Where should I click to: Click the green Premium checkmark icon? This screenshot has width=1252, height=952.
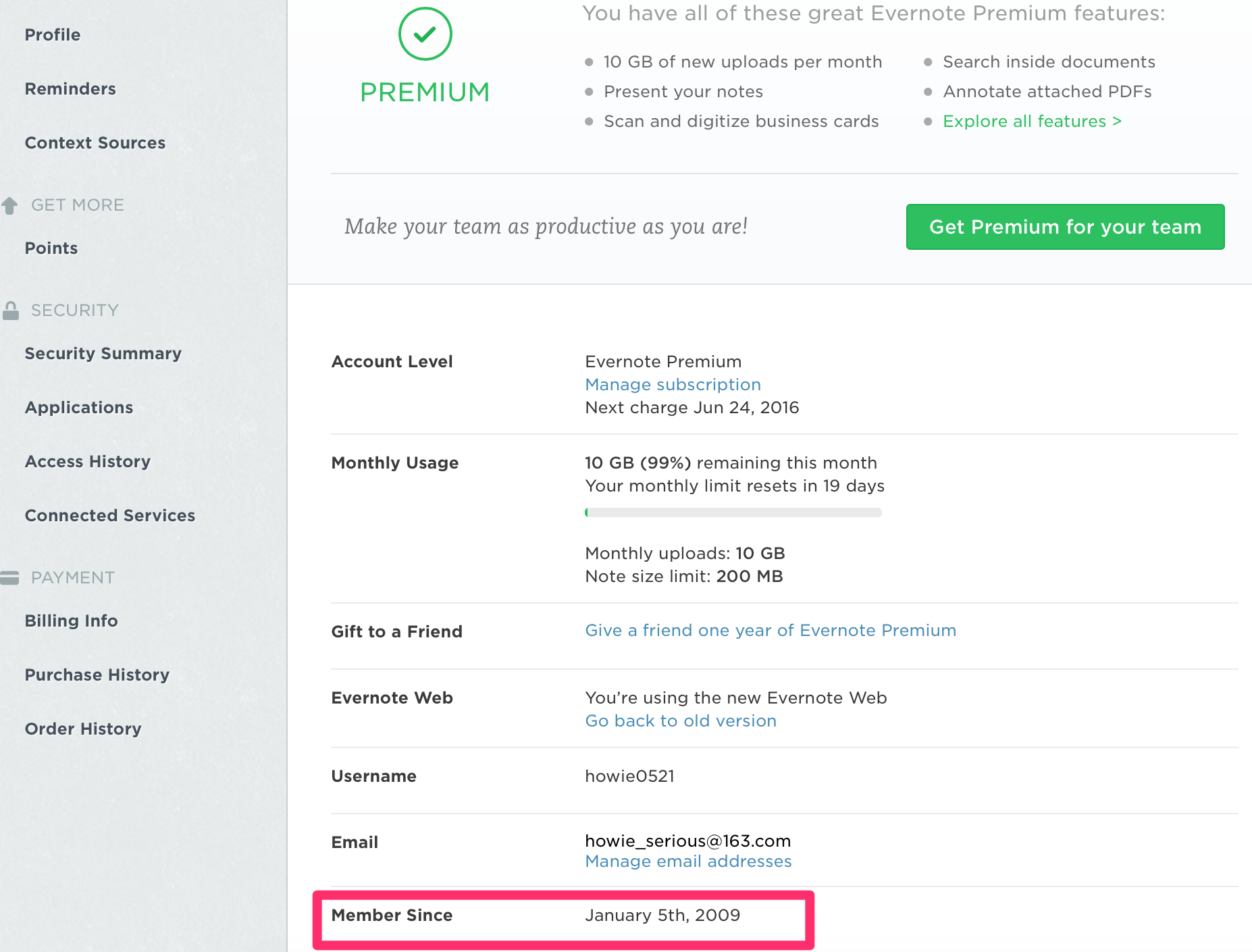point(425,34)
